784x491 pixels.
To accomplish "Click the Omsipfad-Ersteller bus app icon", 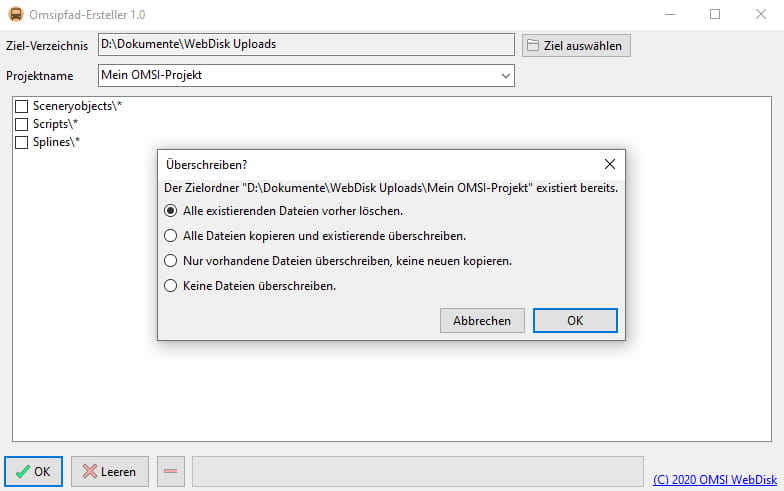I will pyautogui.click(x=16, y=15).
